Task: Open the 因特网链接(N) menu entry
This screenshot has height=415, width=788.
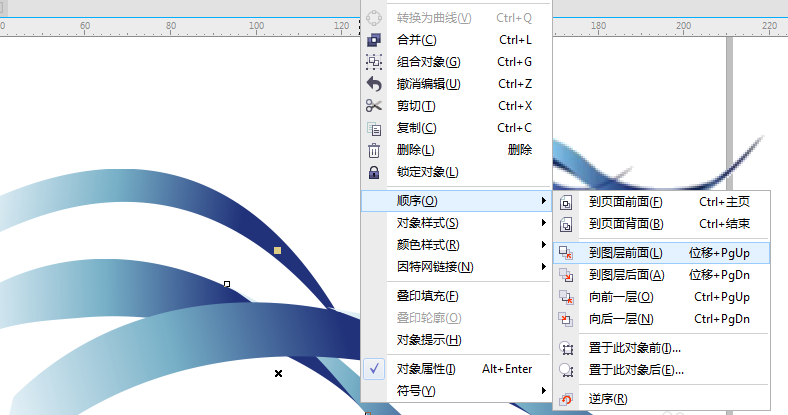Action: coord(456,267)
